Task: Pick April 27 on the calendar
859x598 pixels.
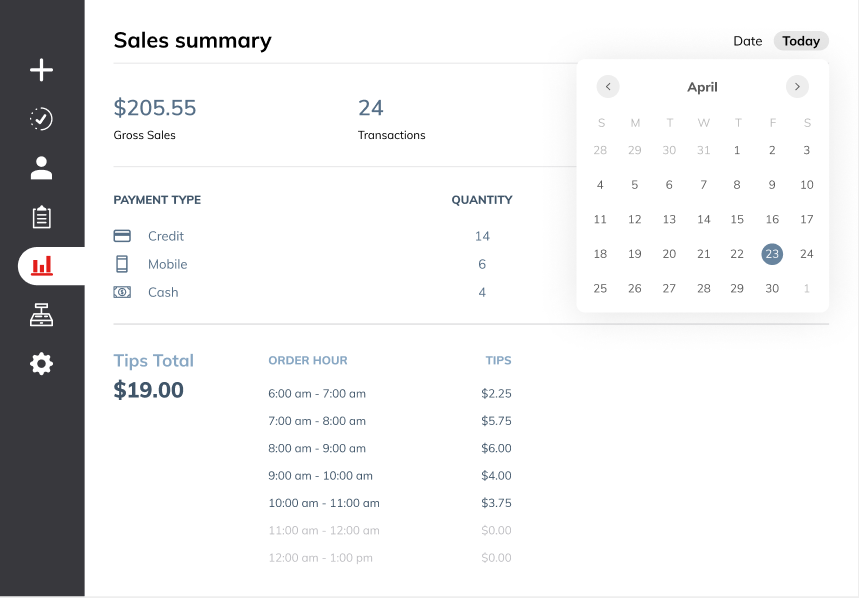Action: pyautogui.click(x=669, y=288)
